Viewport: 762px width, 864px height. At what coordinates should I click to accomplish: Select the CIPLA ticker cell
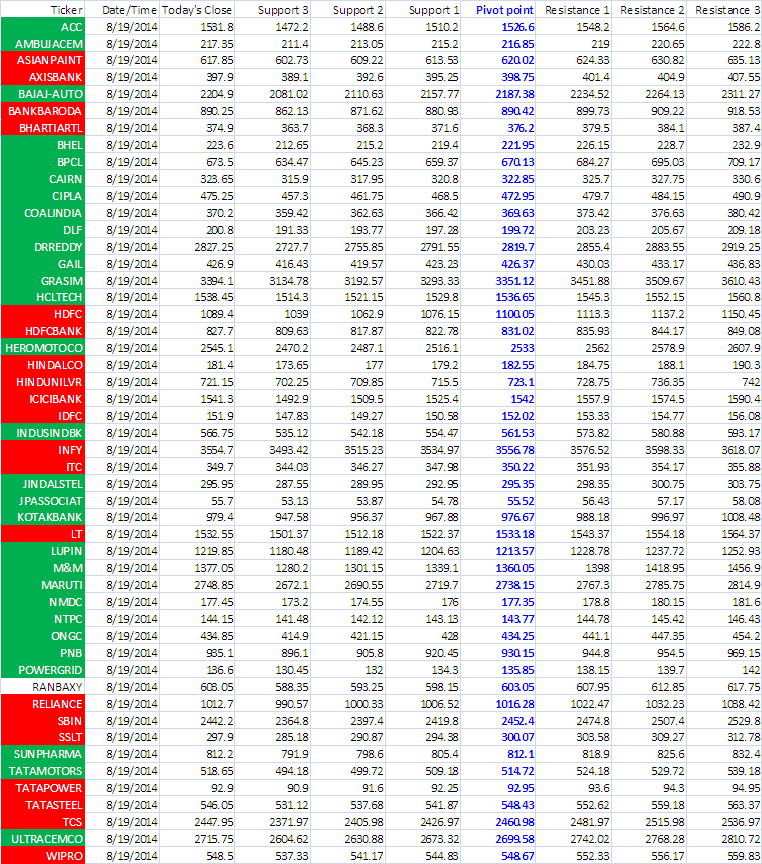[x=43, y=197]
